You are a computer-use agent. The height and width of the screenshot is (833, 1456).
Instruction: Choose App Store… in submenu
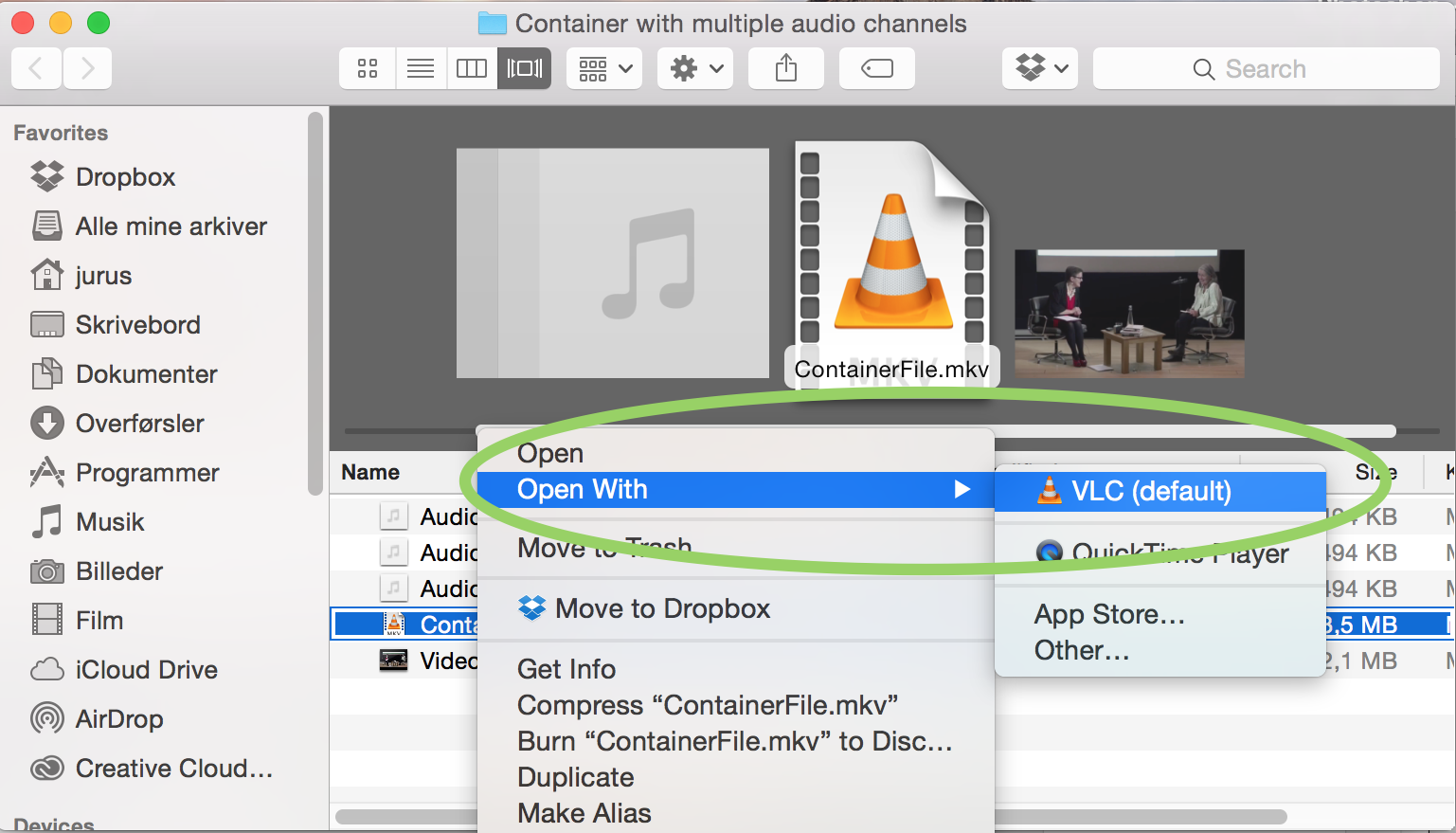pyautogui.click(x=1159, y=614)
